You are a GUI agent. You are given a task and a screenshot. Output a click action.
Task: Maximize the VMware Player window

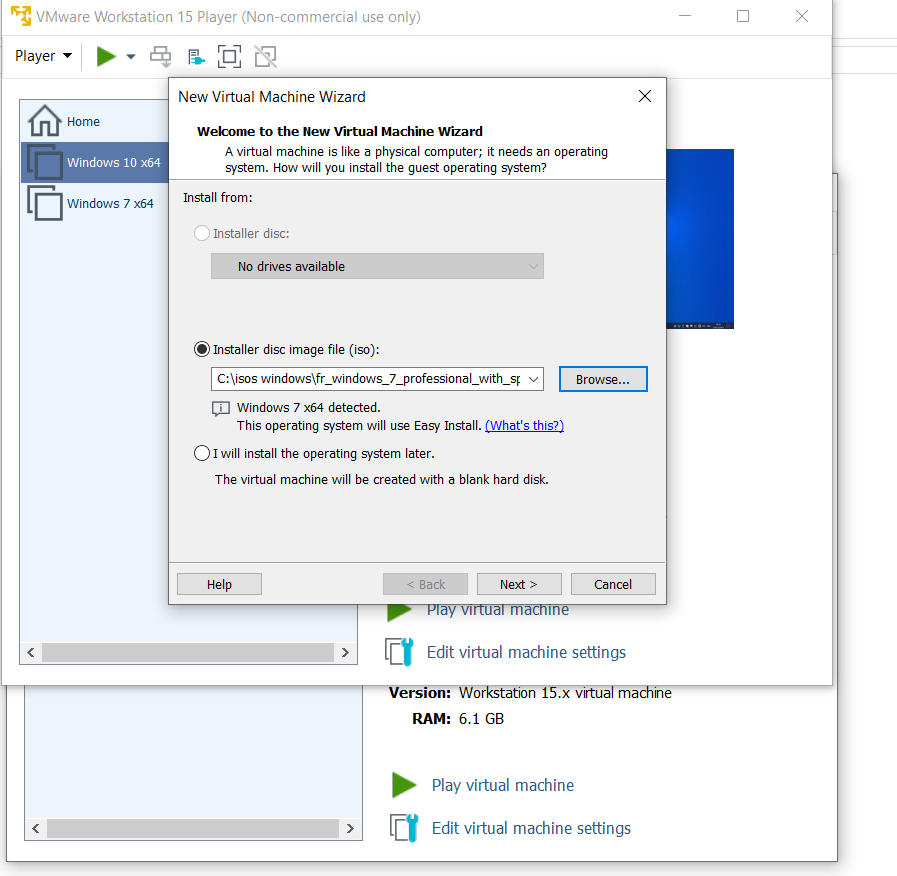743,16
